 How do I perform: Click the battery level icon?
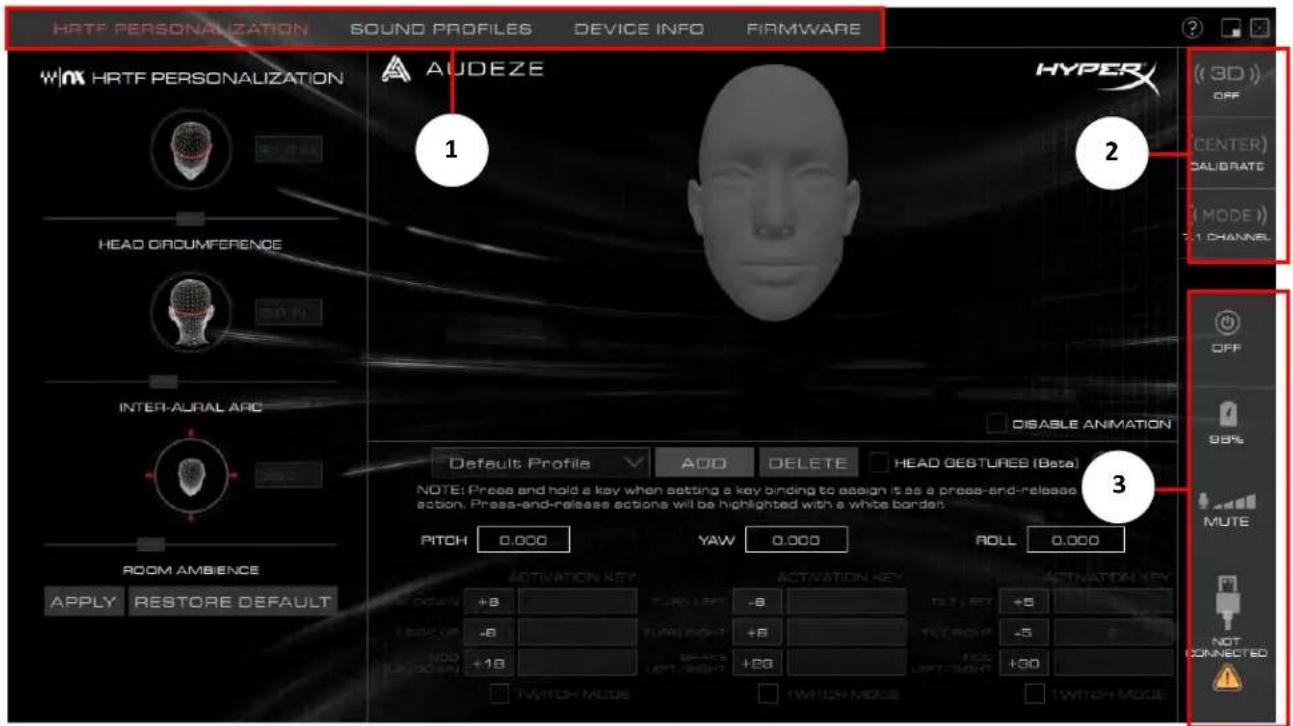pyautogui.click(x=1226, y=412)
